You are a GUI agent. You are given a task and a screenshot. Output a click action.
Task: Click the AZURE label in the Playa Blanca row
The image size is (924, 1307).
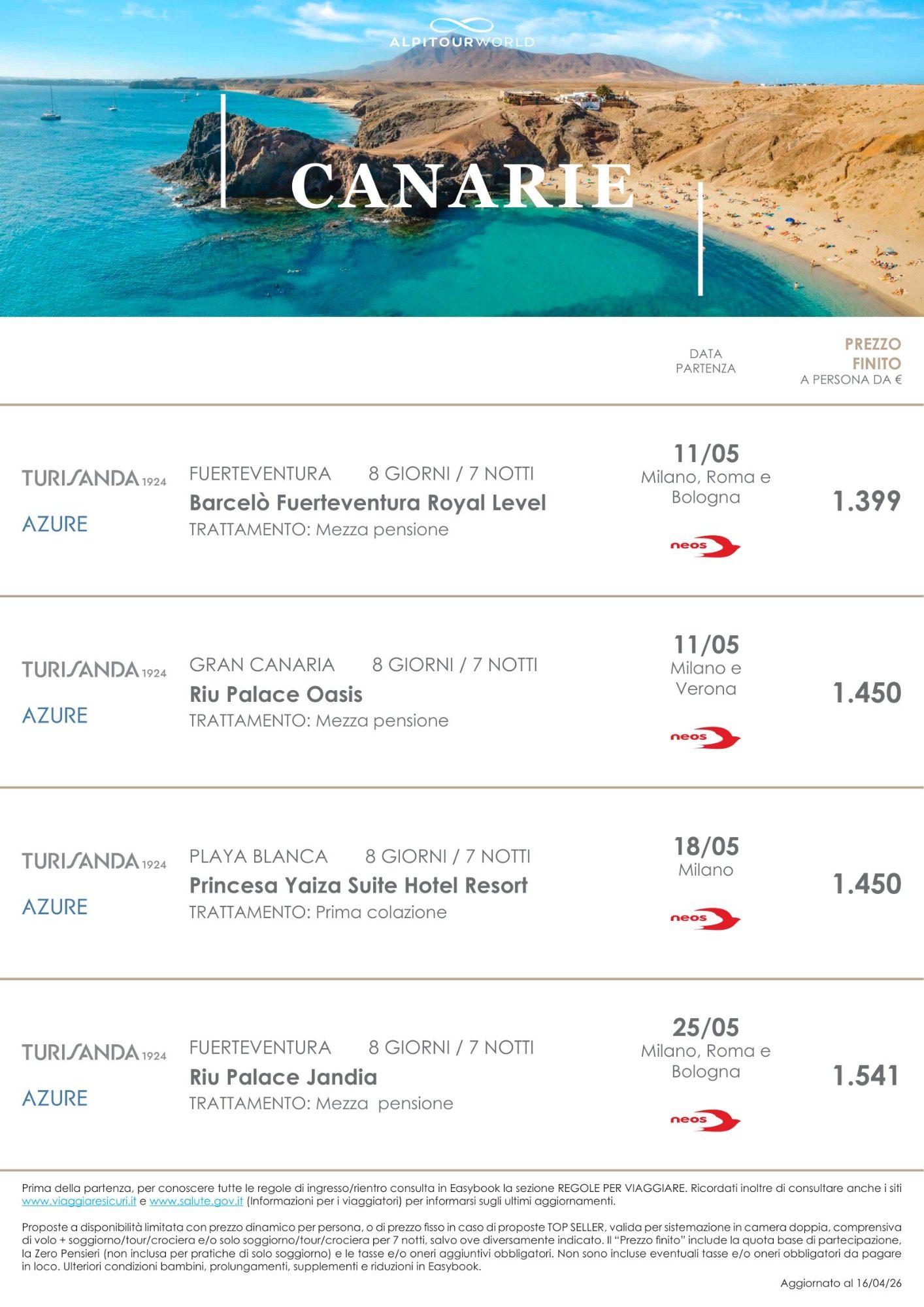(x=55, y=907)
